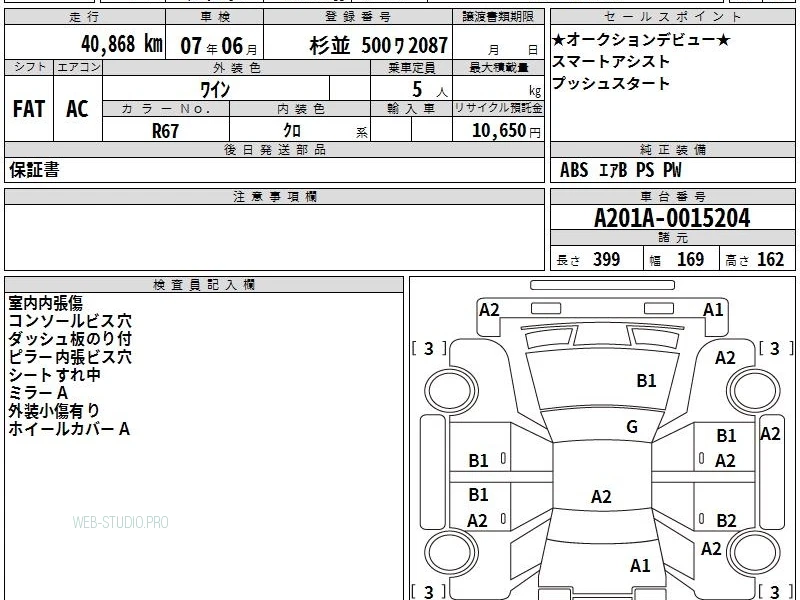The height and width of the screenshot is (600, 800).
Task: Select the 外装色 header
Action: click(x=236, y=67)
